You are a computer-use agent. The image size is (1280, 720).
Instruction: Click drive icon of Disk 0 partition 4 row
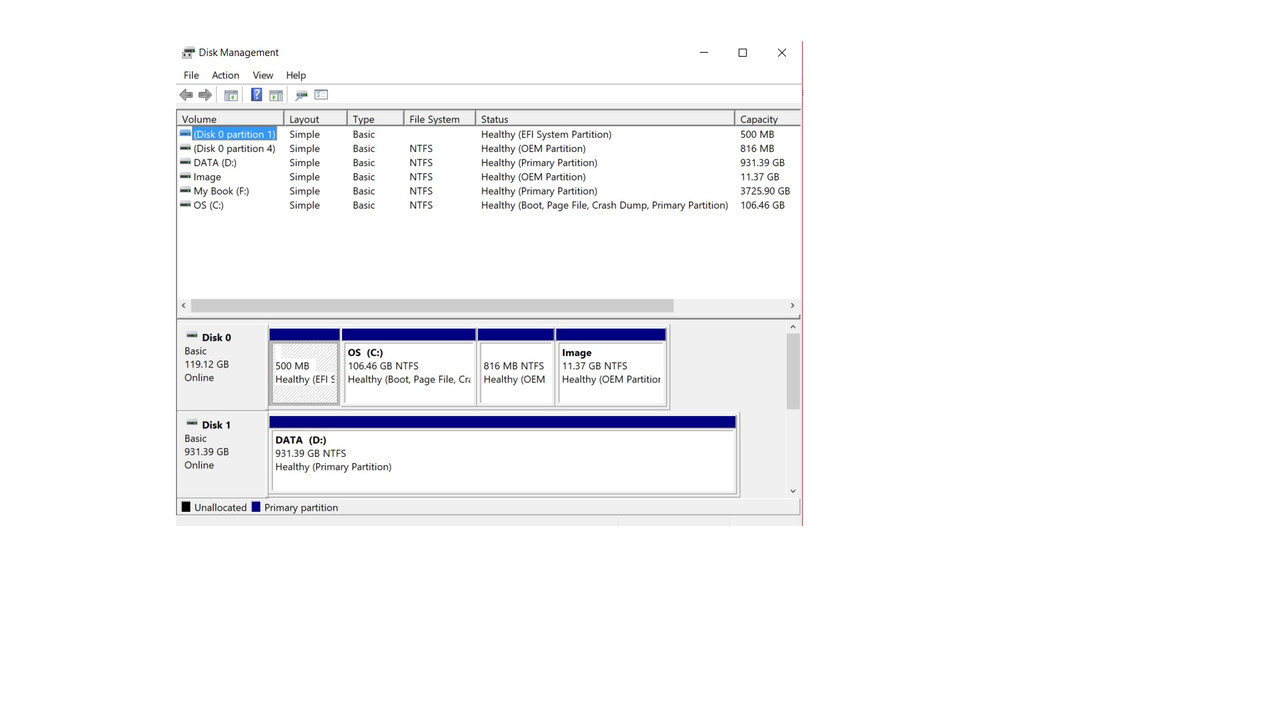point(185,148)
